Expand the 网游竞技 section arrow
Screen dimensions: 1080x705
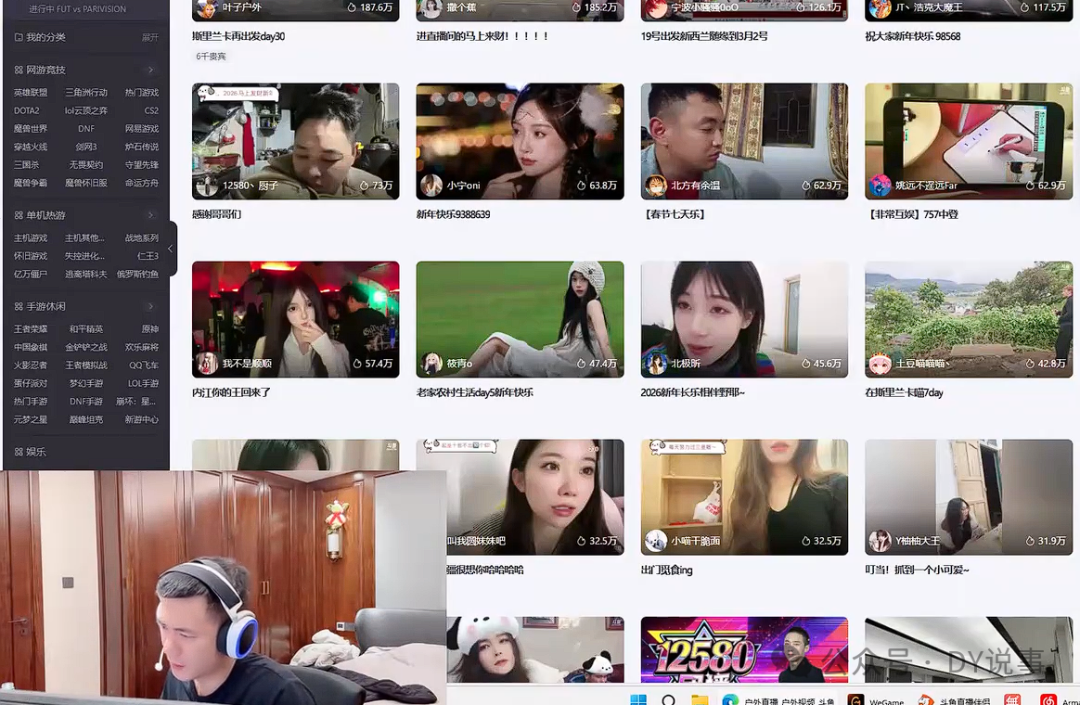(150, 70)
